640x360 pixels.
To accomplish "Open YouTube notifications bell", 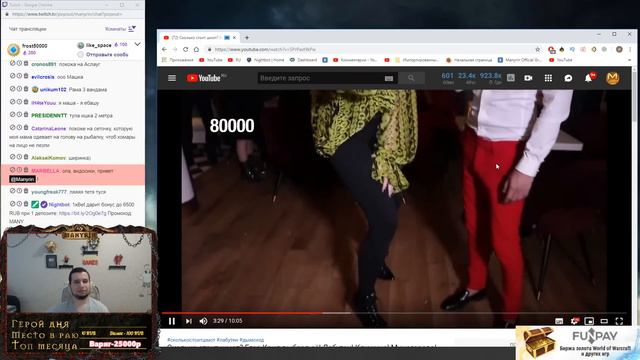I will click(589, 78).
